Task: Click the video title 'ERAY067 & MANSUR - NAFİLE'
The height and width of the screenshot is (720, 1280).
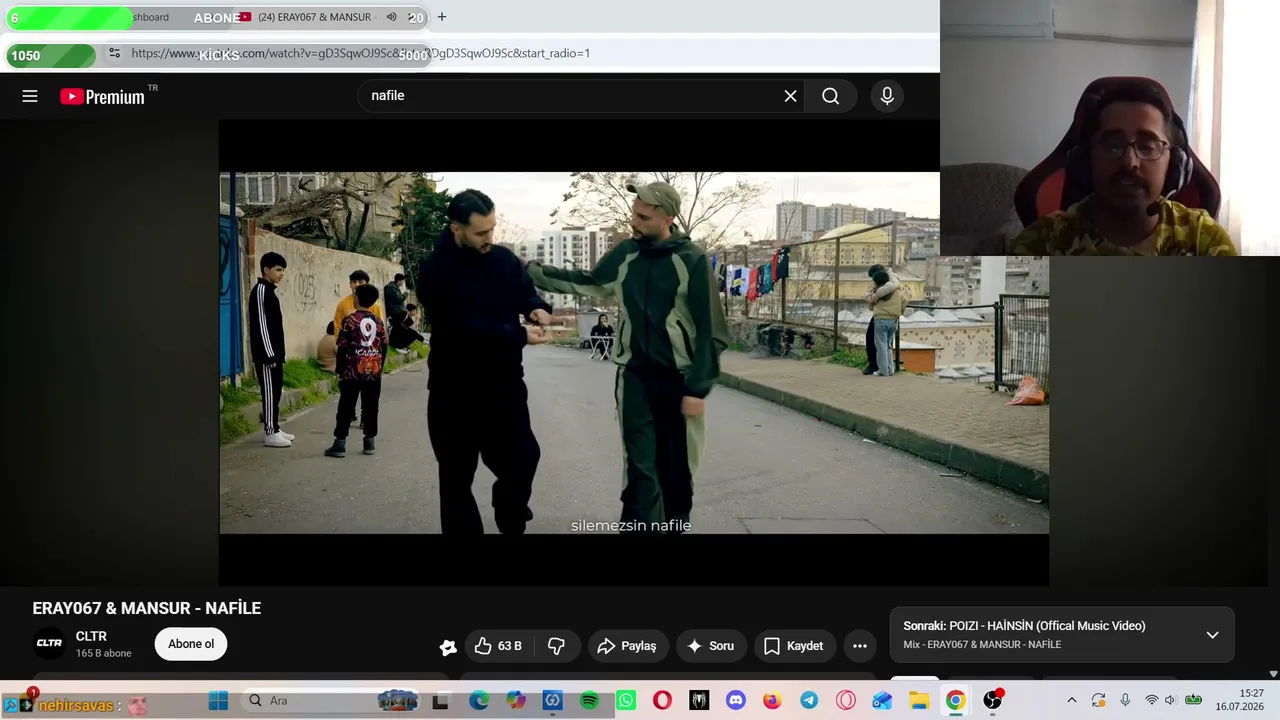Action: pyautogui.click(x=147, y=608)
